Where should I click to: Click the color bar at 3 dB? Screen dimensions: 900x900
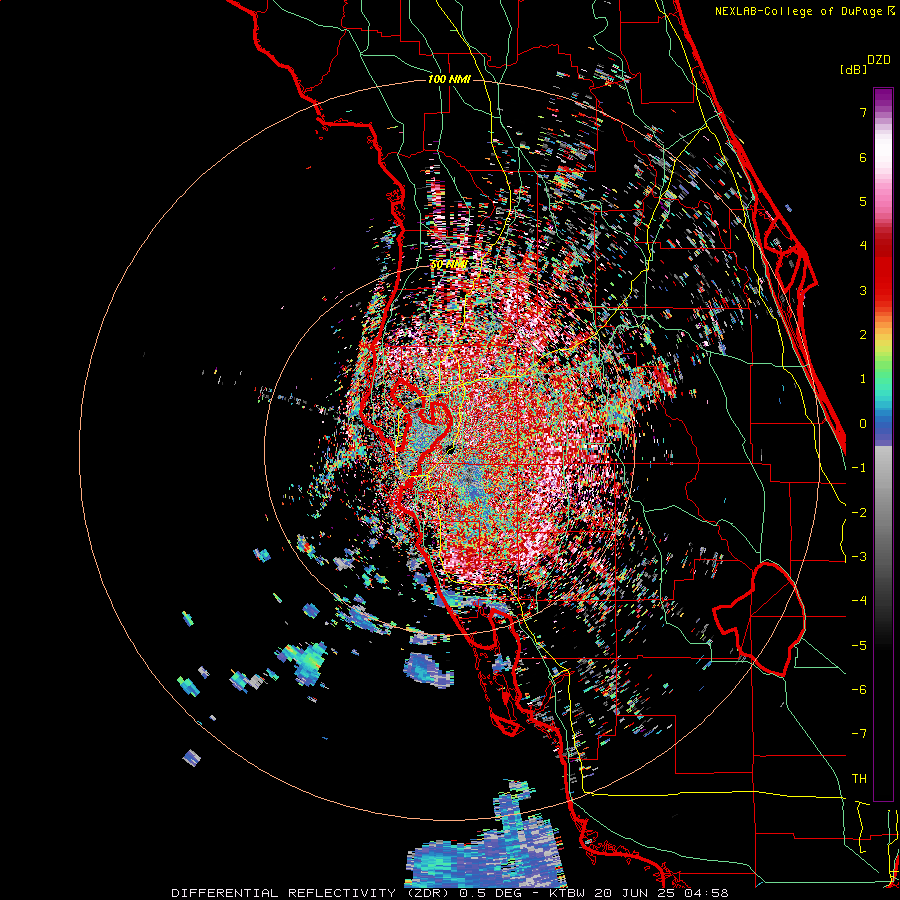883,290
